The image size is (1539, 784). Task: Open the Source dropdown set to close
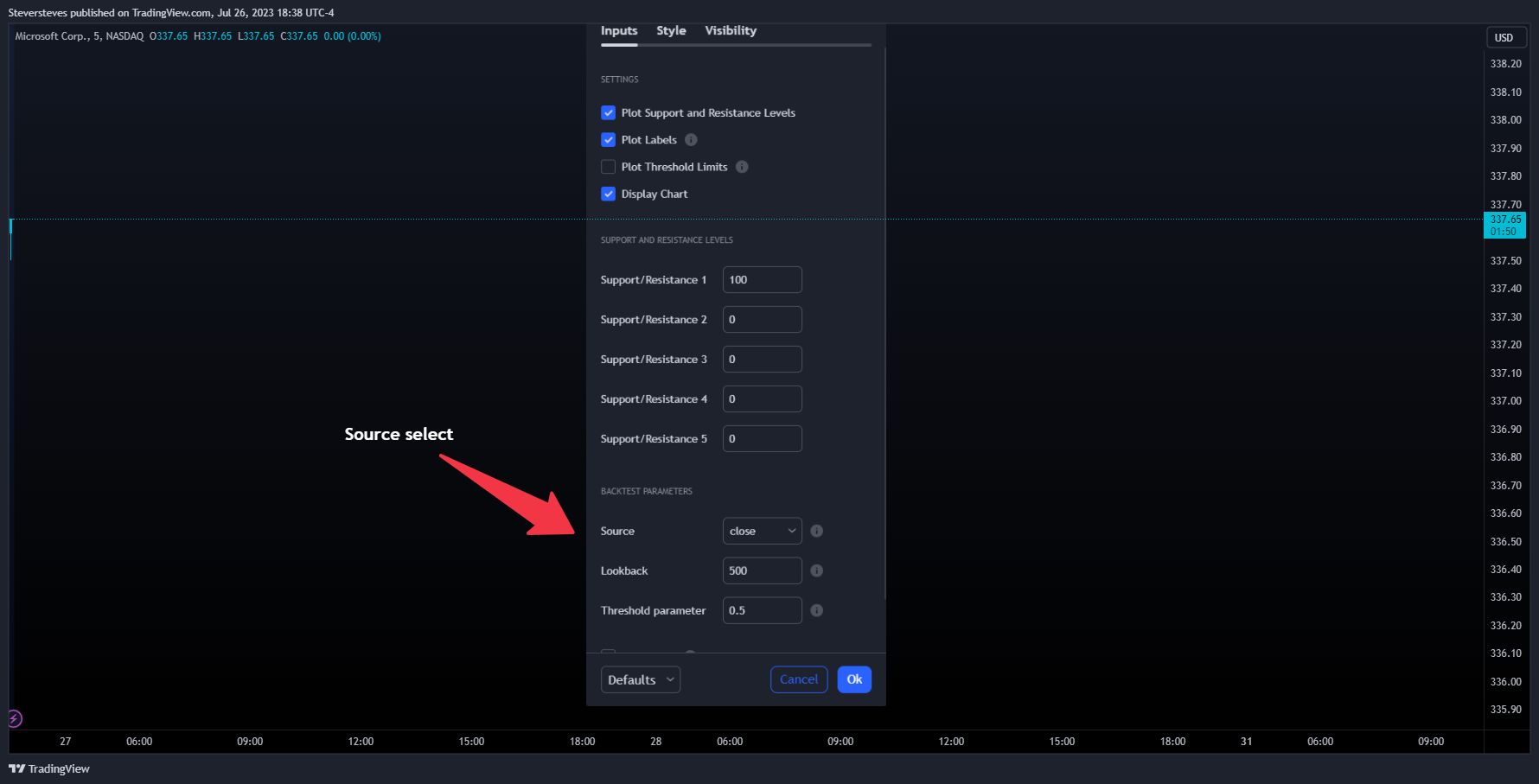pos(762,531)
